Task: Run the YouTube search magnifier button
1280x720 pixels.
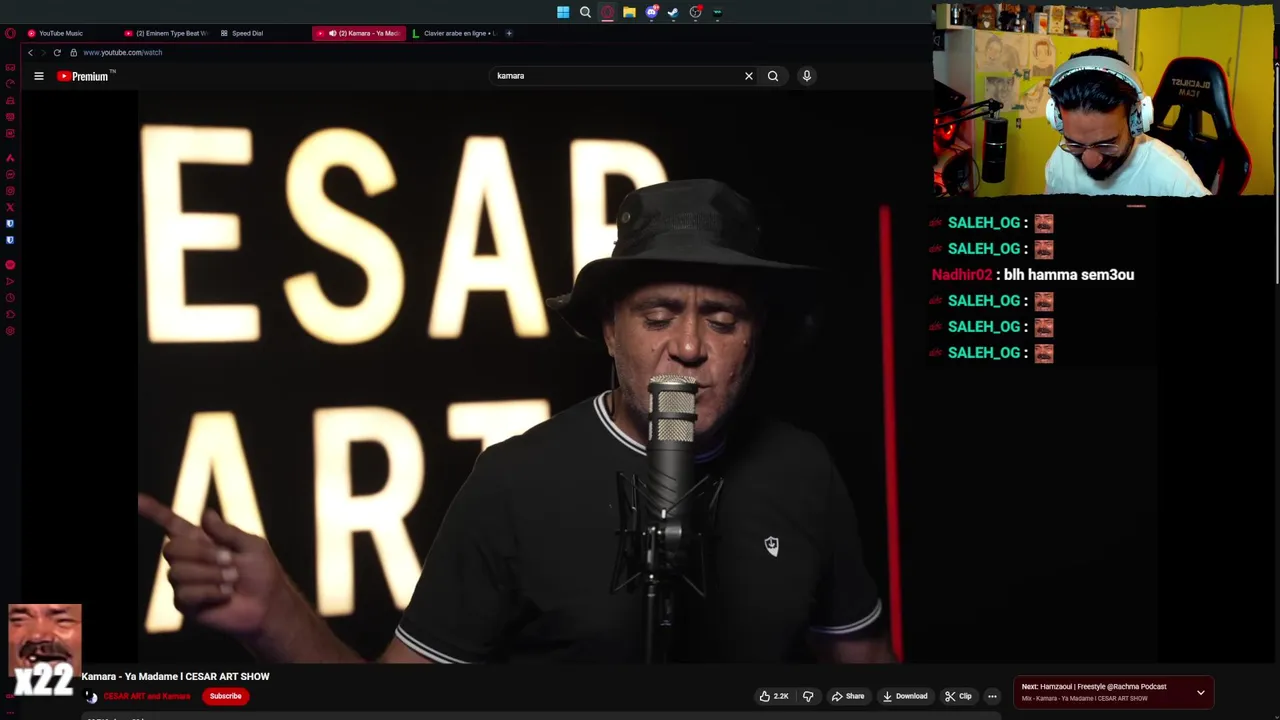Action: pyautogui.click(x=773, y=76)
